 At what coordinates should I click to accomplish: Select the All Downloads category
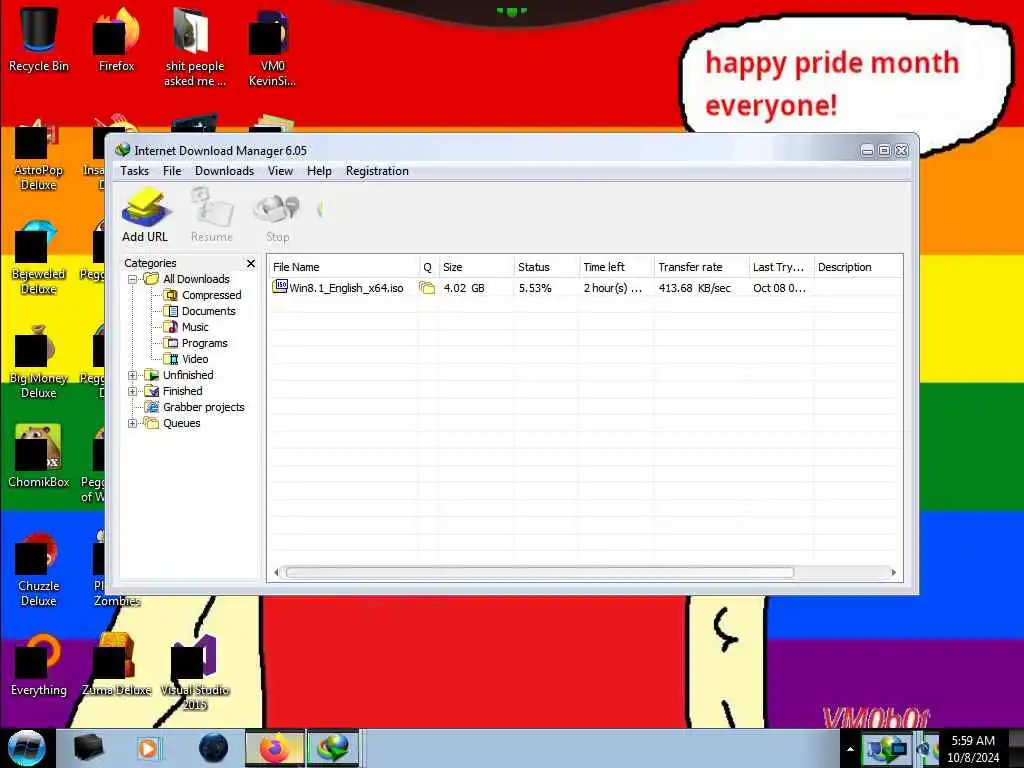tap(196, 279)
